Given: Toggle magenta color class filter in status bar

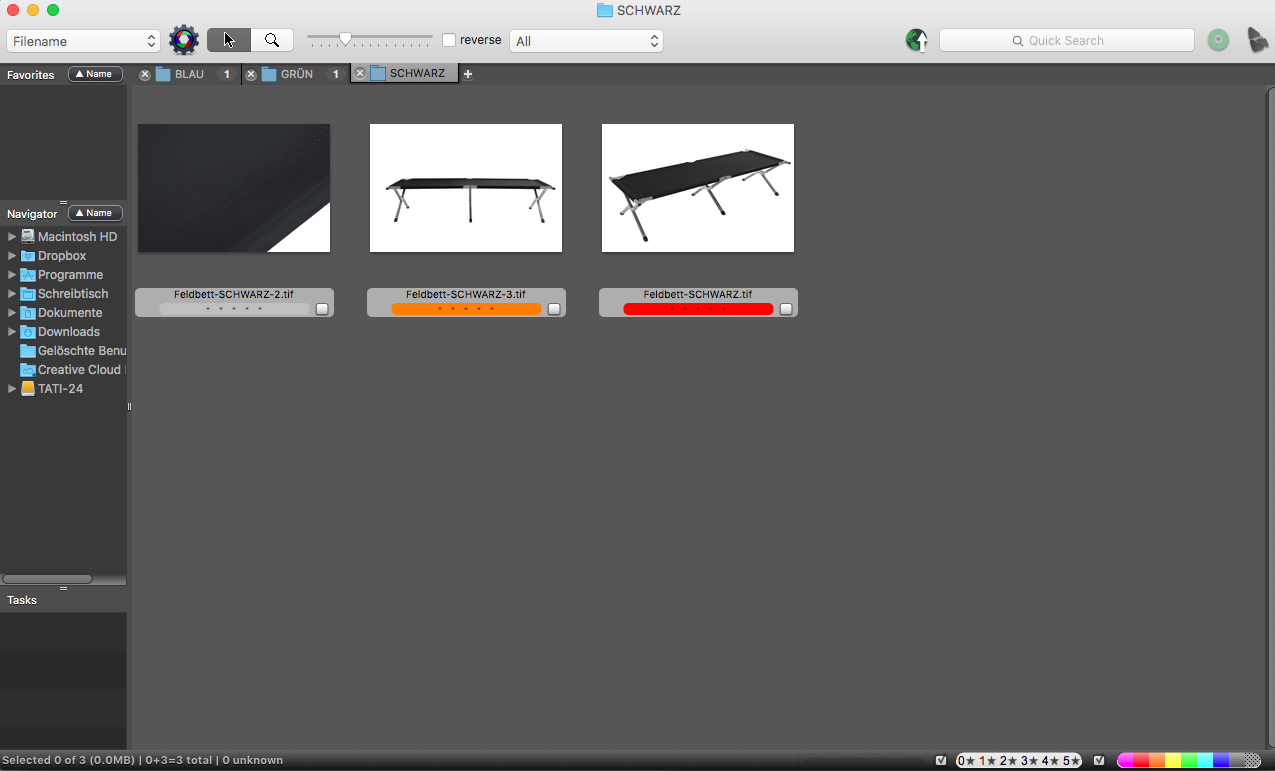Looking at the screenshot, I should [1125, 761].
